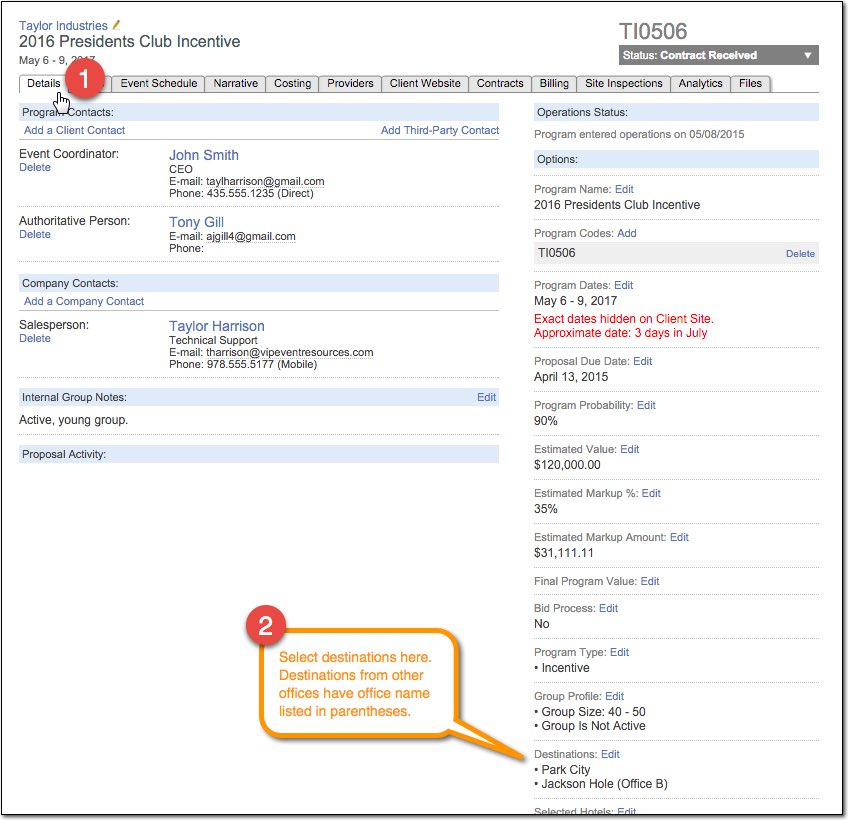Edit the Estimated Markup %

pyautogui.click(x=651, y=493)
